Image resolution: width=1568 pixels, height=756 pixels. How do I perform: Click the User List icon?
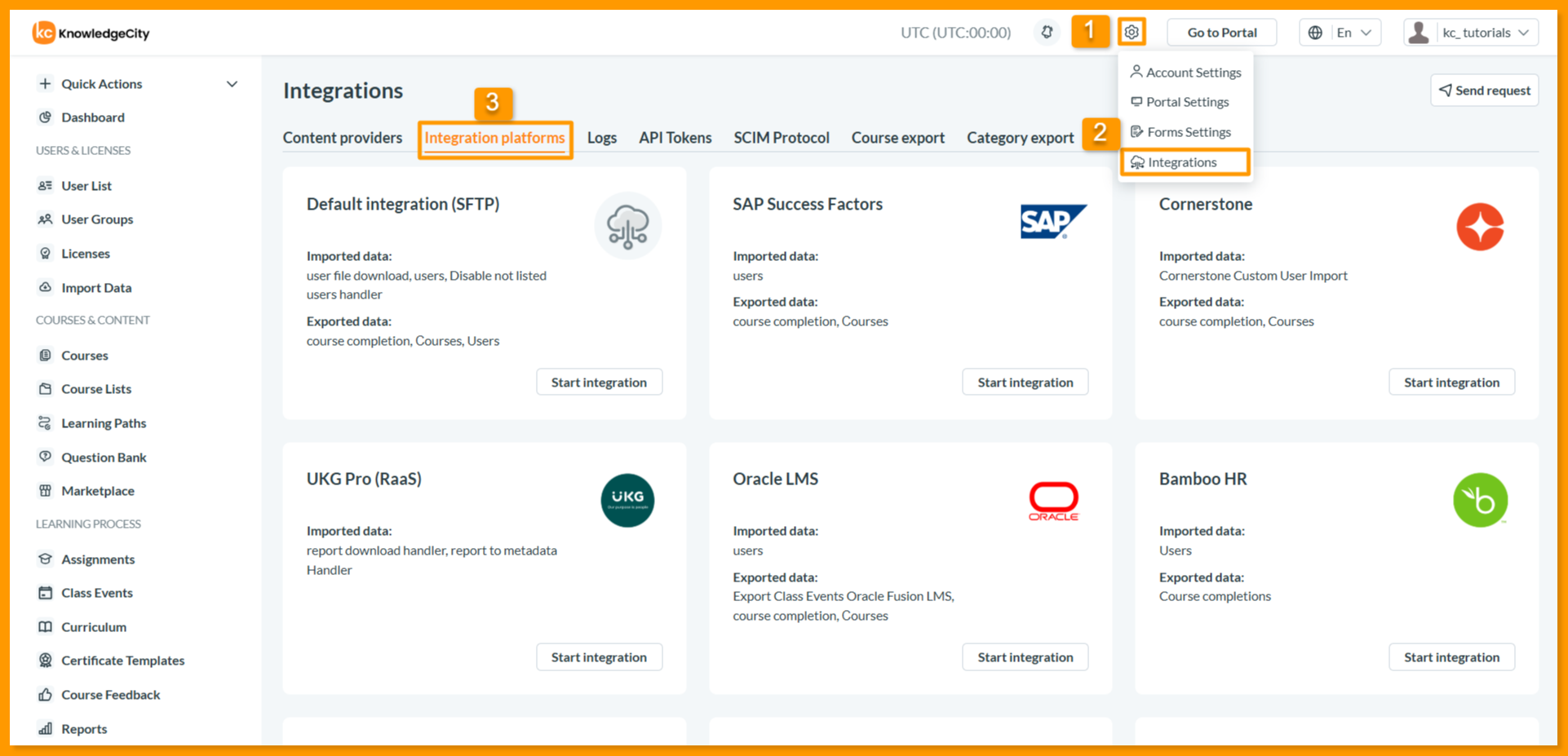pos(45,186)
